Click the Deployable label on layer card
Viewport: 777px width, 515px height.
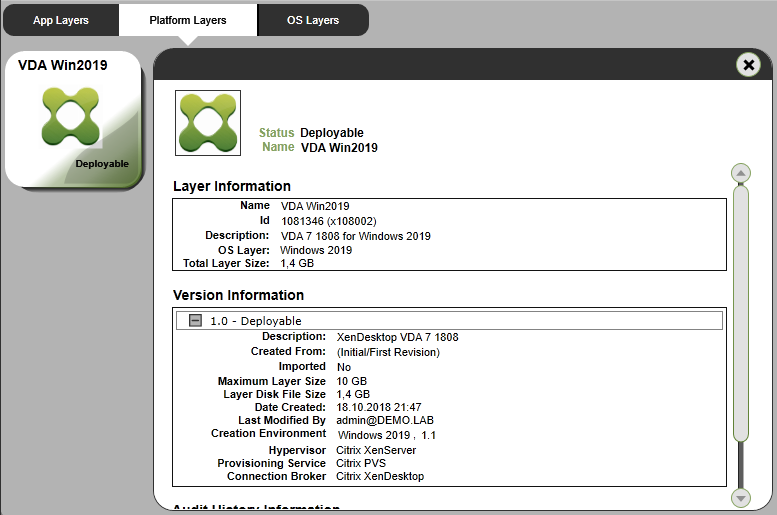[x=102, y=164]
